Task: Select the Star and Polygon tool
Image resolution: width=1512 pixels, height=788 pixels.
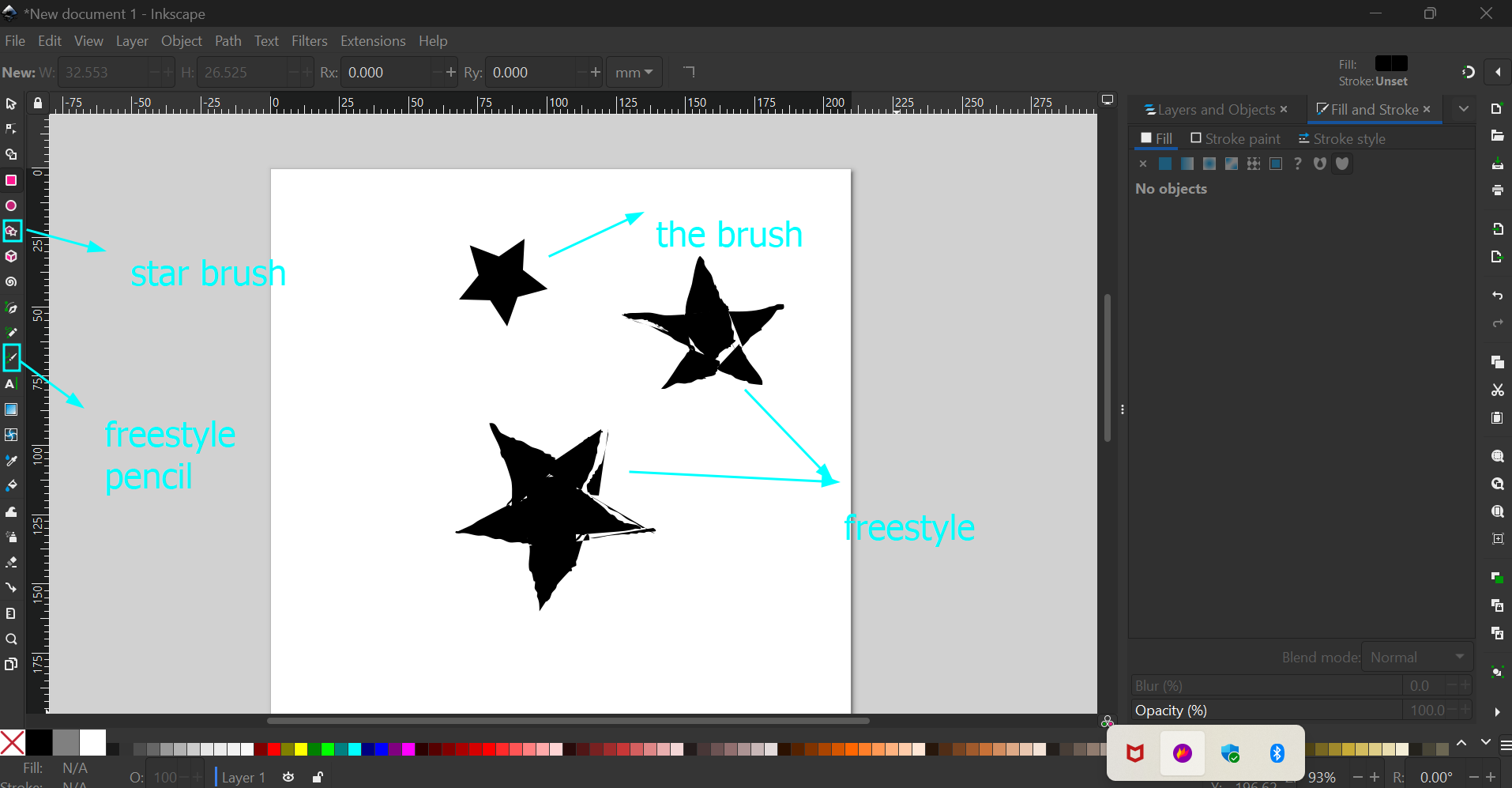Action: pos(11,231)
